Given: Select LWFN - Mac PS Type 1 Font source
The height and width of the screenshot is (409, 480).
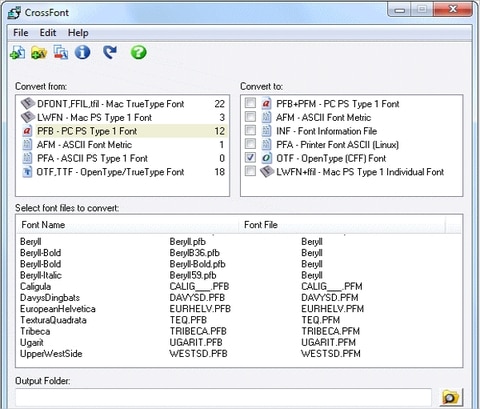Looking at the screenshot, I should tap(123, 117).
